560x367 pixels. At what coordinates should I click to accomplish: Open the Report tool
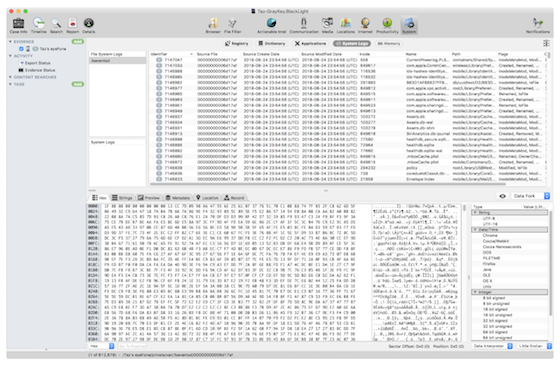click(72, 26)
